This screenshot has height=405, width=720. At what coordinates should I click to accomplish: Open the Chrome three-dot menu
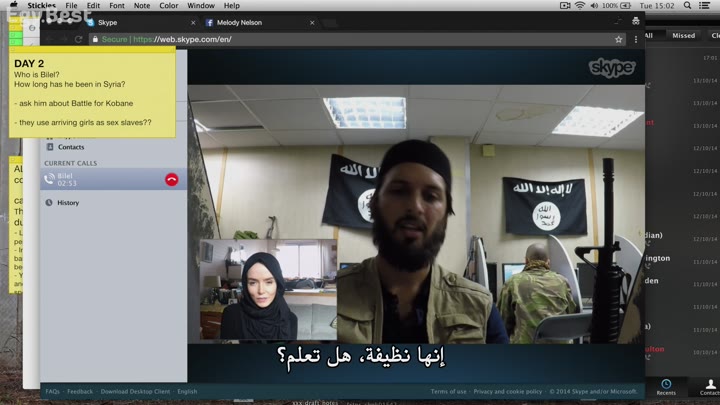pos(635,39)
